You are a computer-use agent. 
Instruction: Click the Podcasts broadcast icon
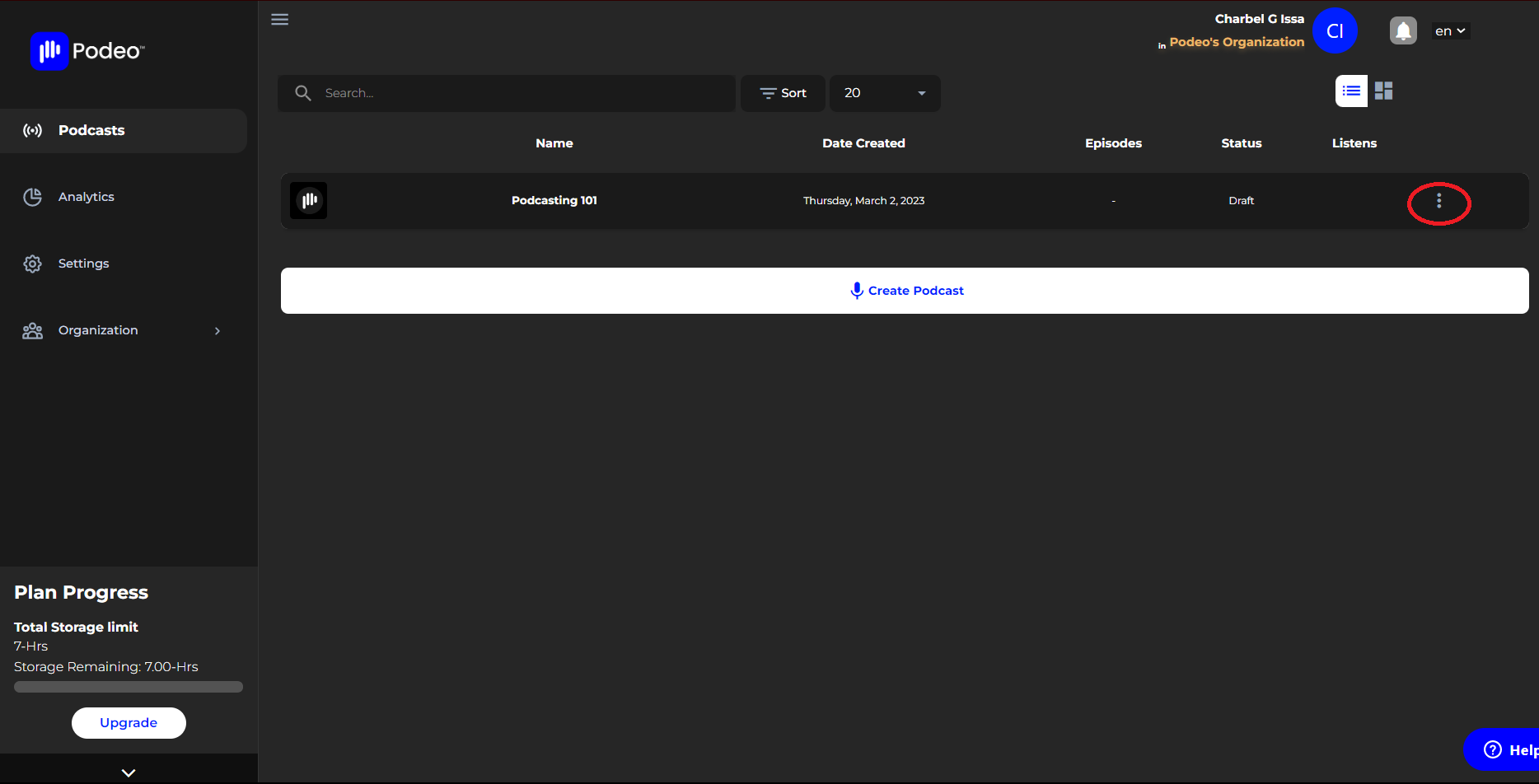click(32, 130)
